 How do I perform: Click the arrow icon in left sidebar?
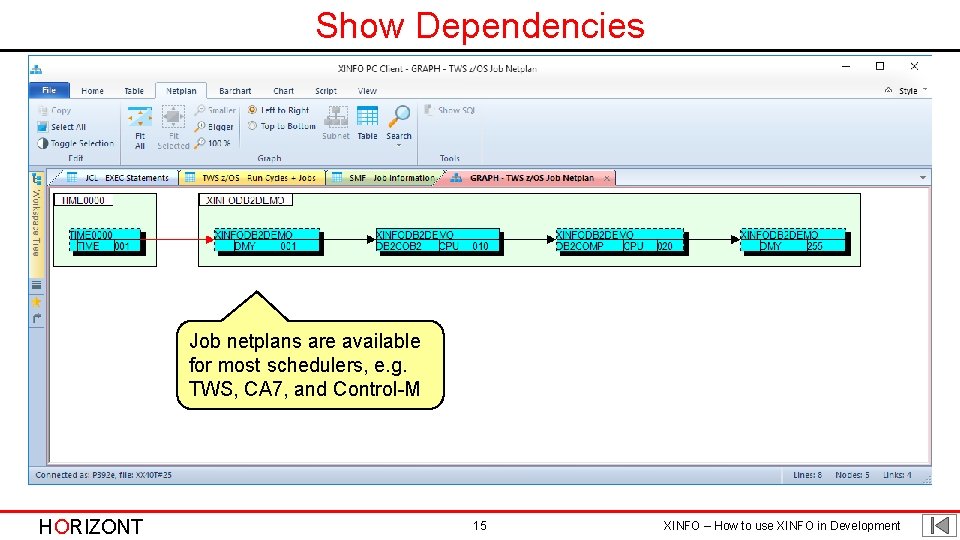click(x=37, y=318)
